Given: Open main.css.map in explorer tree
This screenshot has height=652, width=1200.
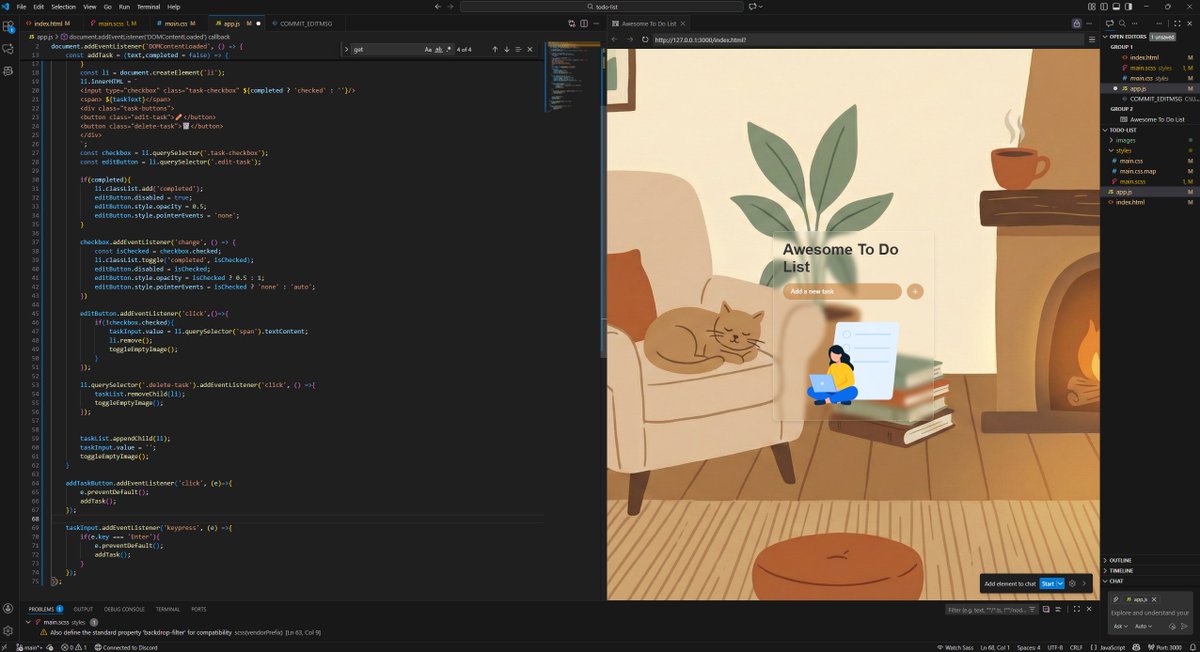Looking at the screenshot, I should 1138,171.
